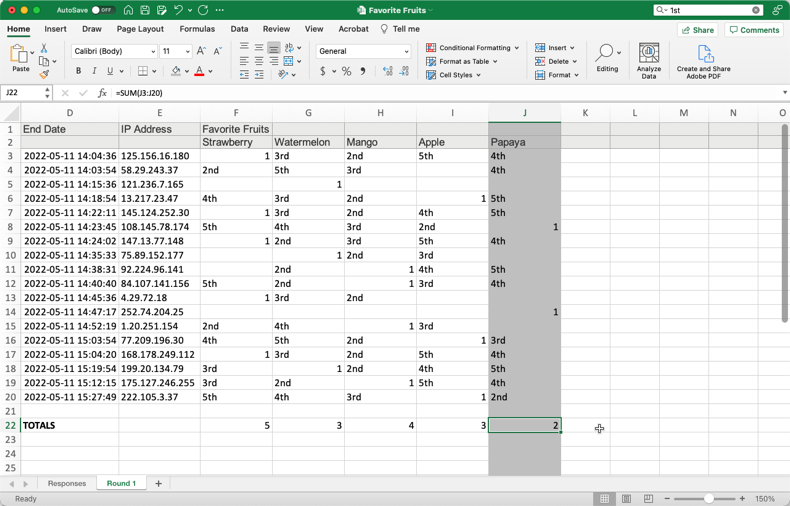Screen dimensions: 790x506
Task: Toggle Italic formatting
Action: click(94, 71)
